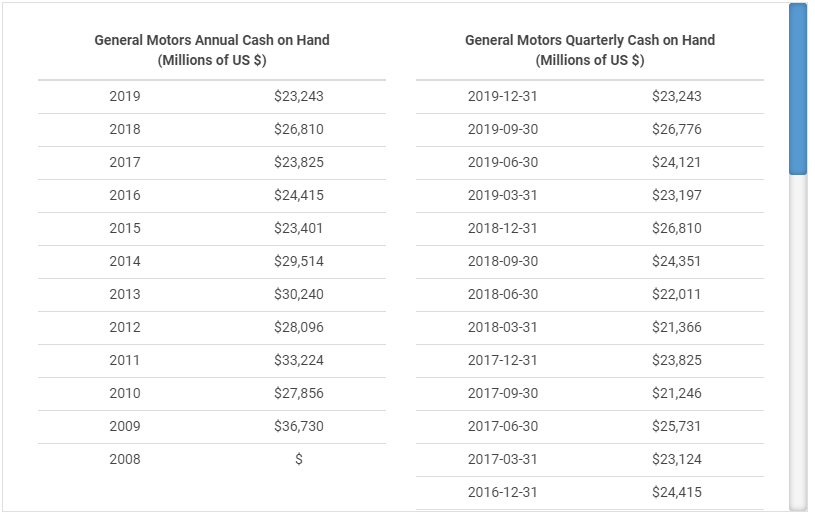
Task: Click the $24,121 quarterly value
Action: coord(677,162)
